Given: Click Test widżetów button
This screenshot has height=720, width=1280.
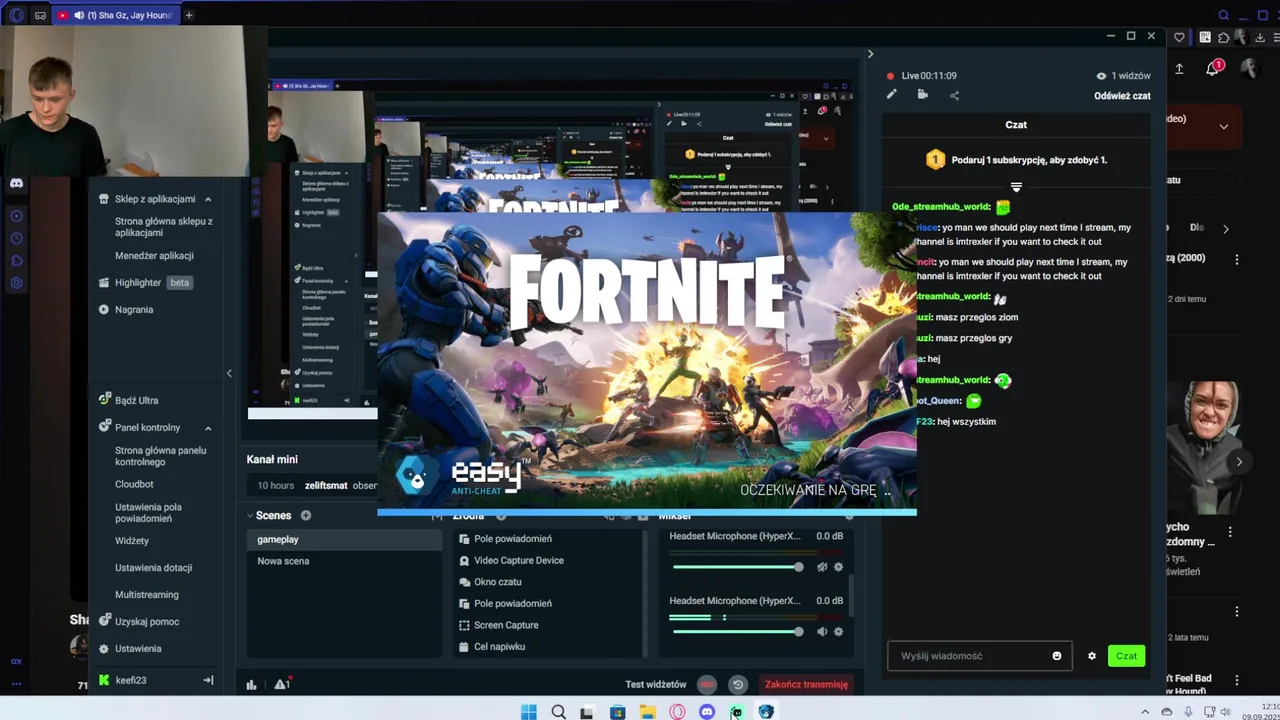Looking at the screenshot, I should coord(656,685).
